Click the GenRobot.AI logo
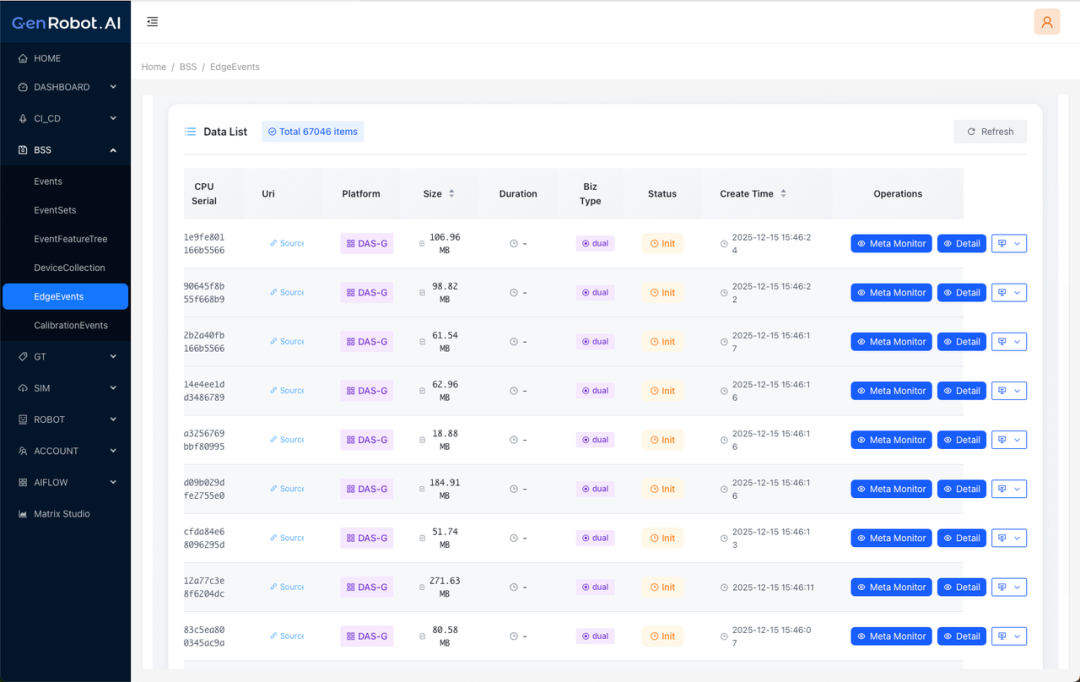Viewport: 1080px width, 682px height. pyautogui.click(x=66, y=22)
